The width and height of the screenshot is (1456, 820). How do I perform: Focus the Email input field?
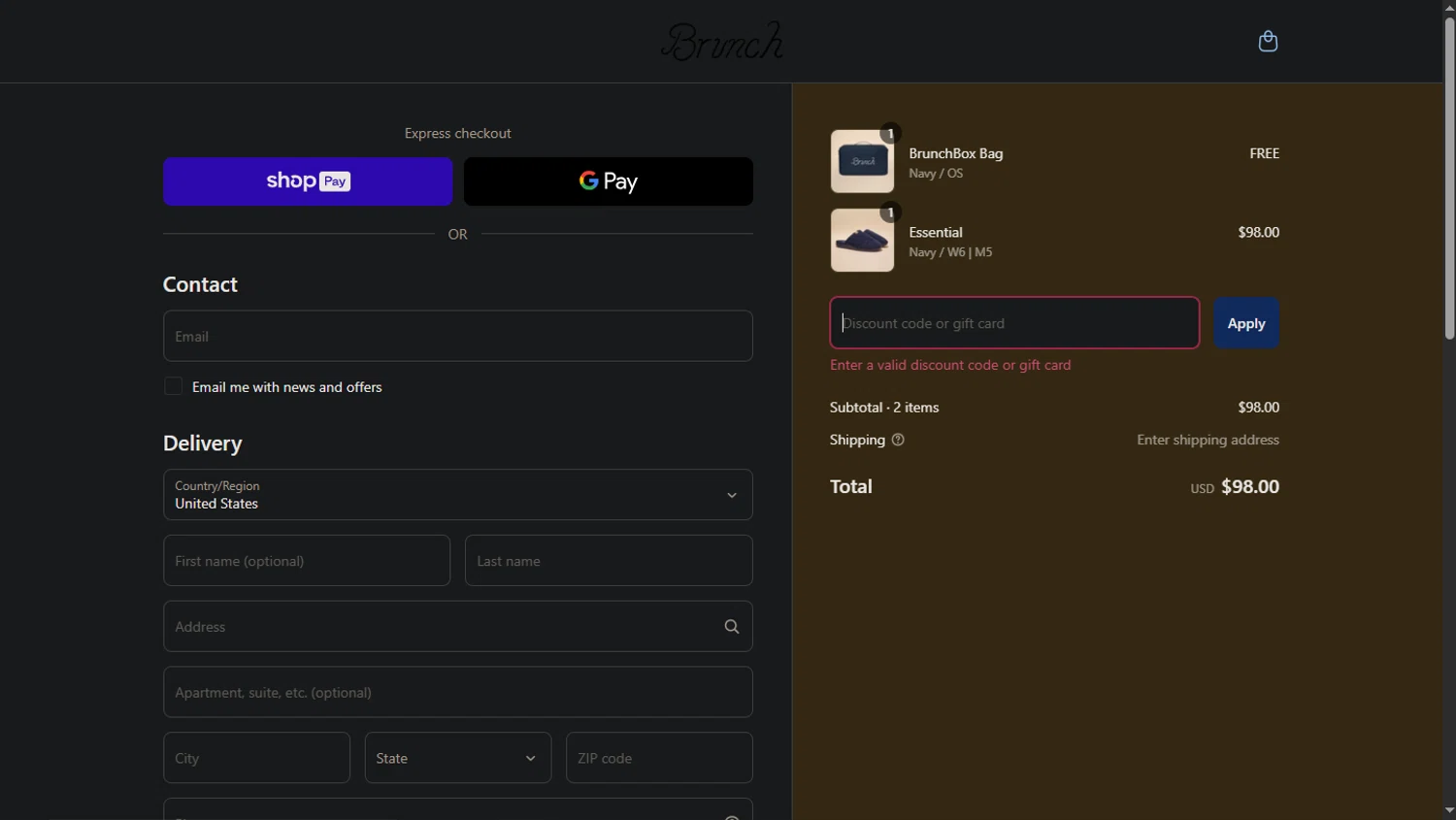(x=458, y=336)
